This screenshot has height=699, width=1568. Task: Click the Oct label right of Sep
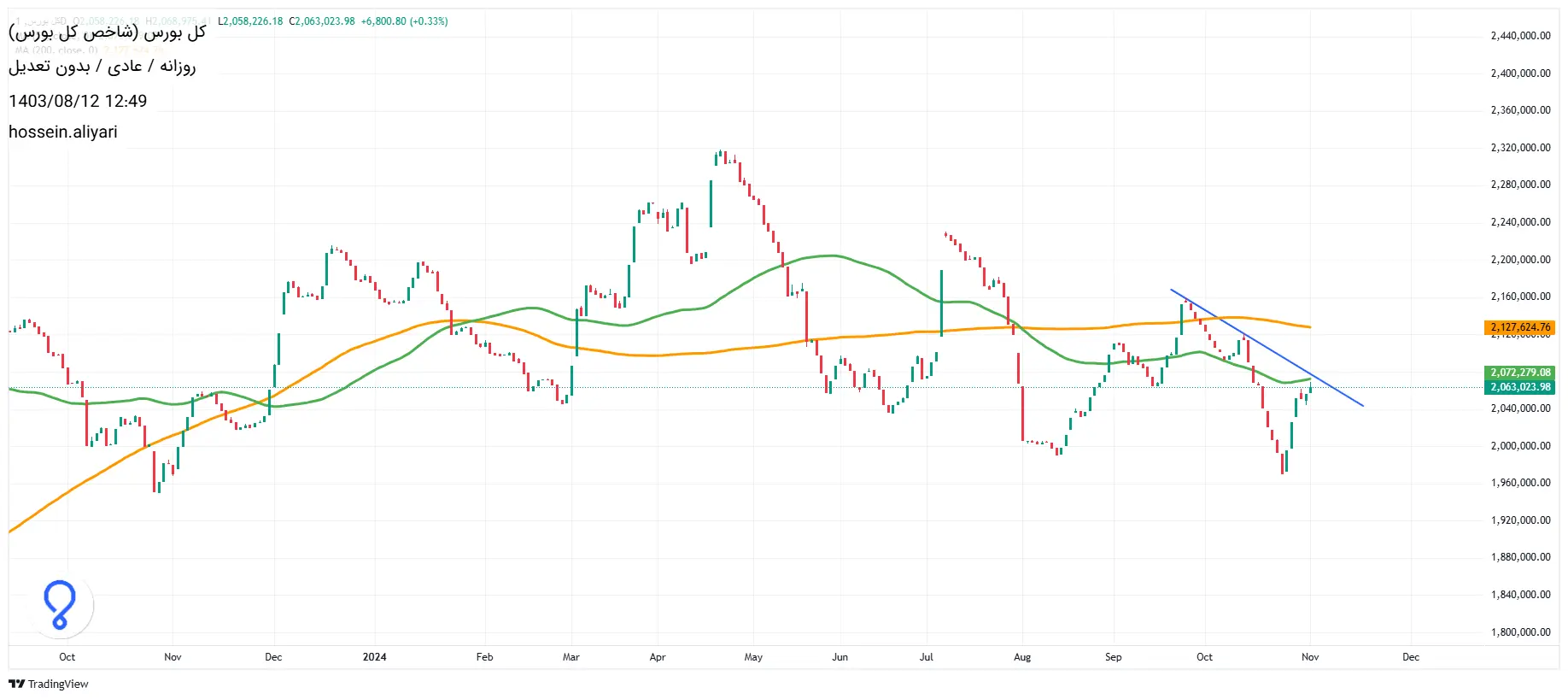point(1204,657)
